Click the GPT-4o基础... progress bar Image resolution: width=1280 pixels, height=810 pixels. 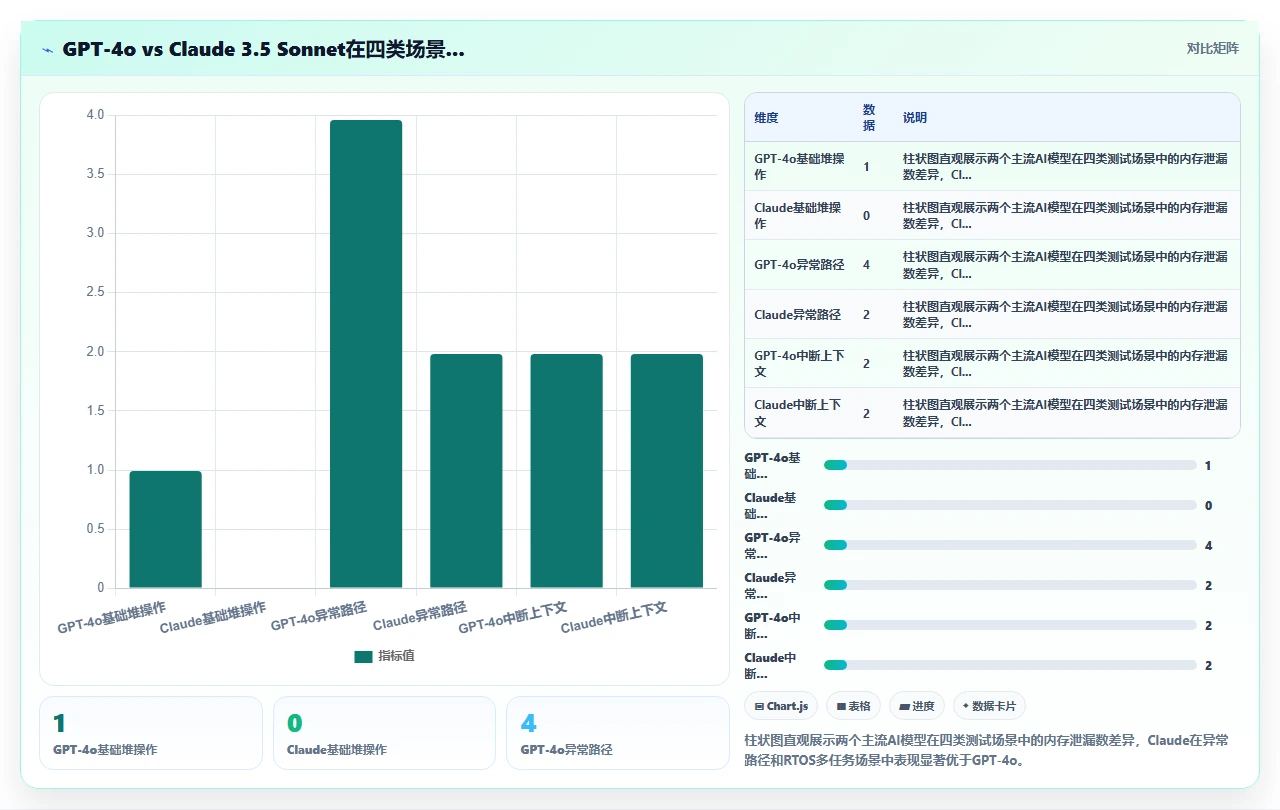coord(1010,465)
